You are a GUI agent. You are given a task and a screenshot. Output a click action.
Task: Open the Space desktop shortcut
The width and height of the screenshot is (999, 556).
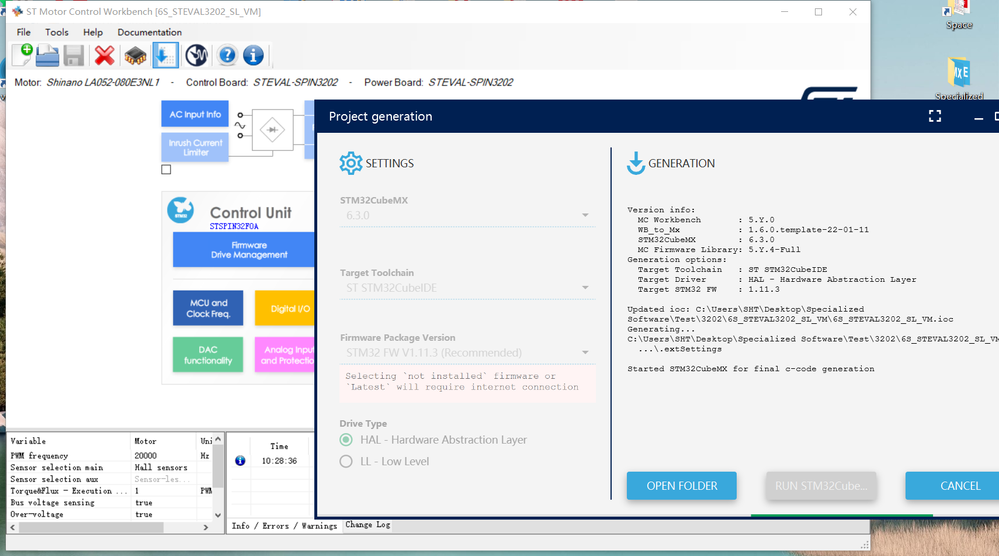coord(958,15)
